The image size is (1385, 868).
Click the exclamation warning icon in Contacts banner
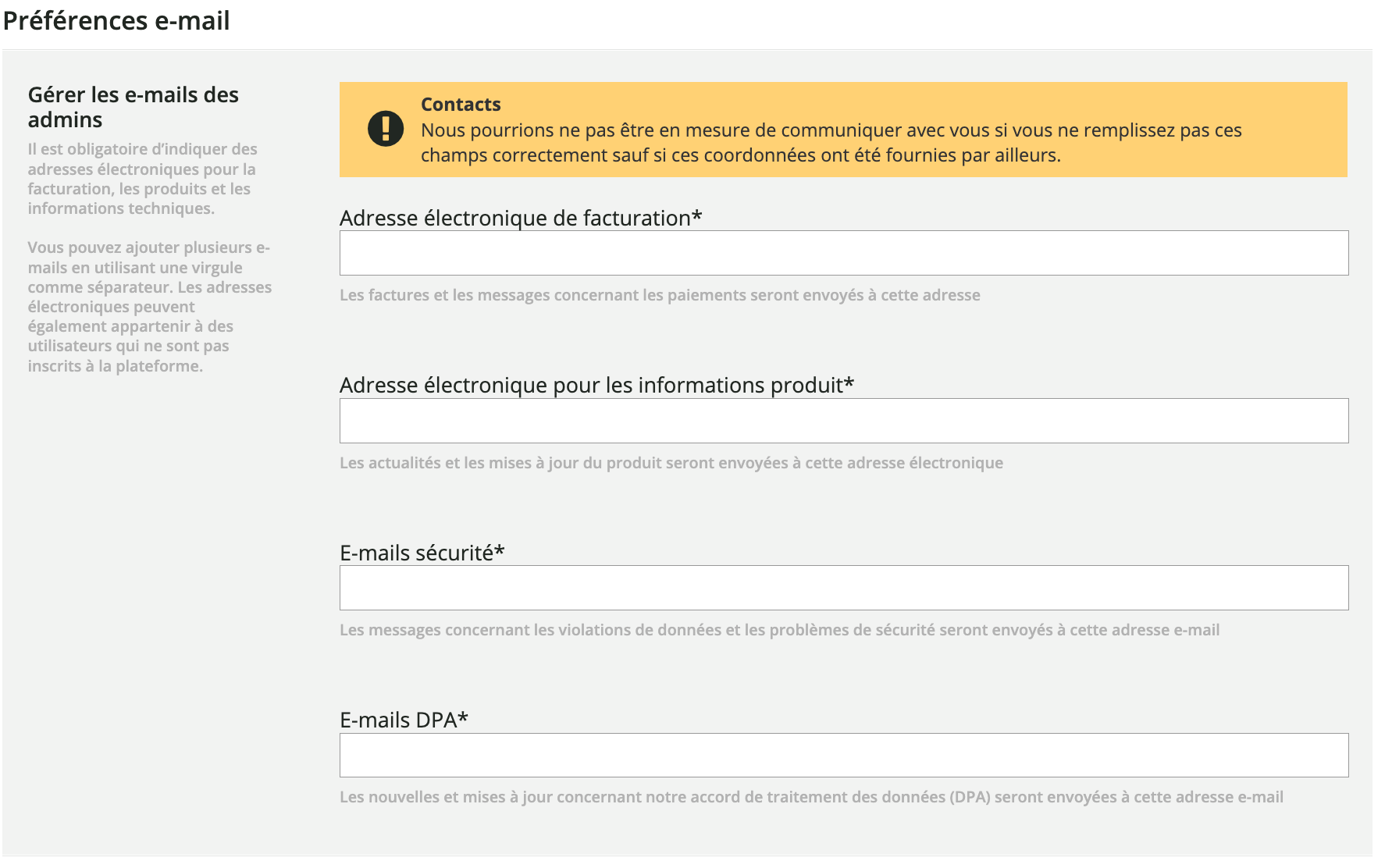tap(386, 129)
